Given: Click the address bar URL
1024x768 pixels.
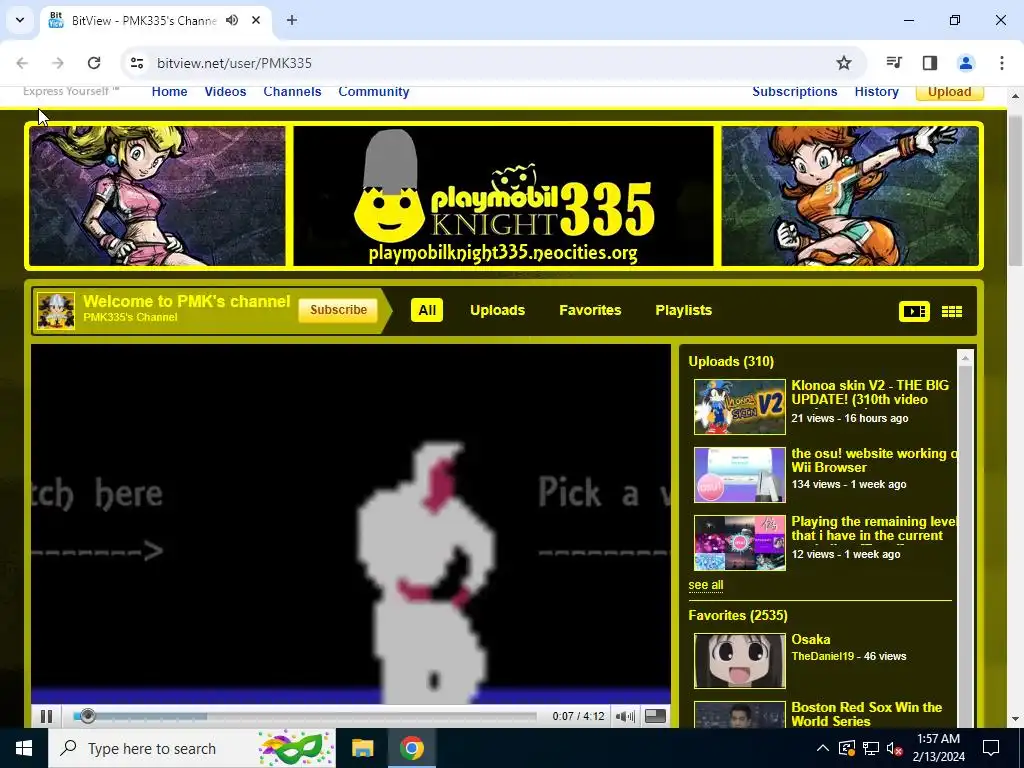Looking at the screenshot, I should point(234,63).
